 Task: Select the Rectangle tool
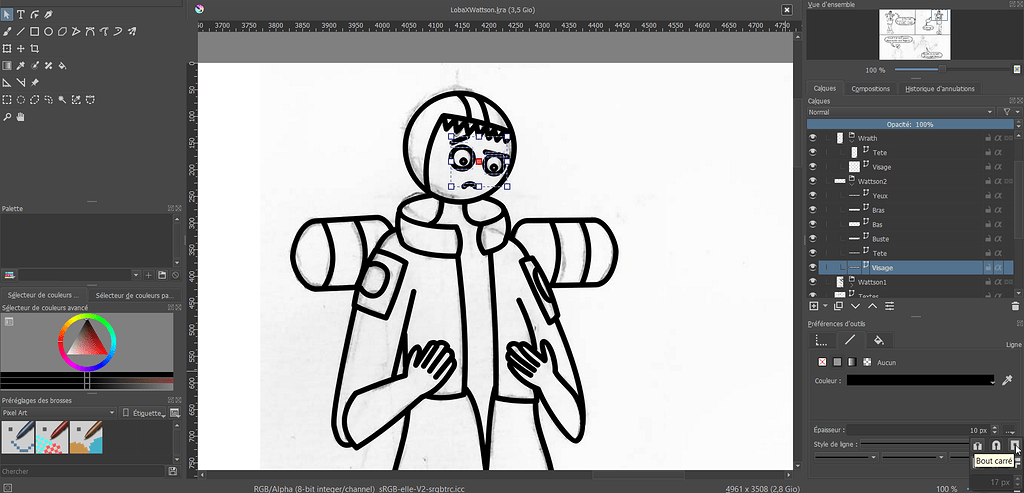pos(35,31)
